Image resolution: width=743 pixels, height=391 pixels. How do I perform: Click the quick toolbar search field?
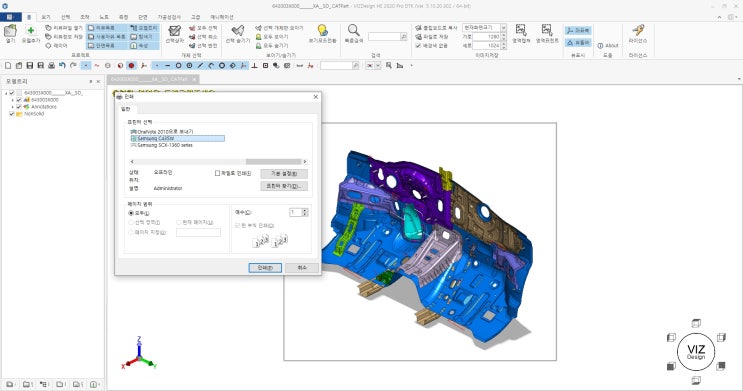point(336,65)
